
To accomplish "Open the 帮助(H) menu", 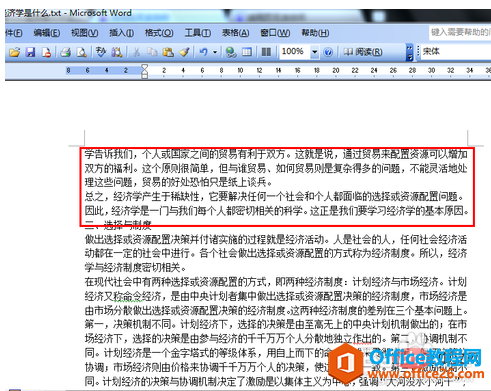I will point(315,33).
